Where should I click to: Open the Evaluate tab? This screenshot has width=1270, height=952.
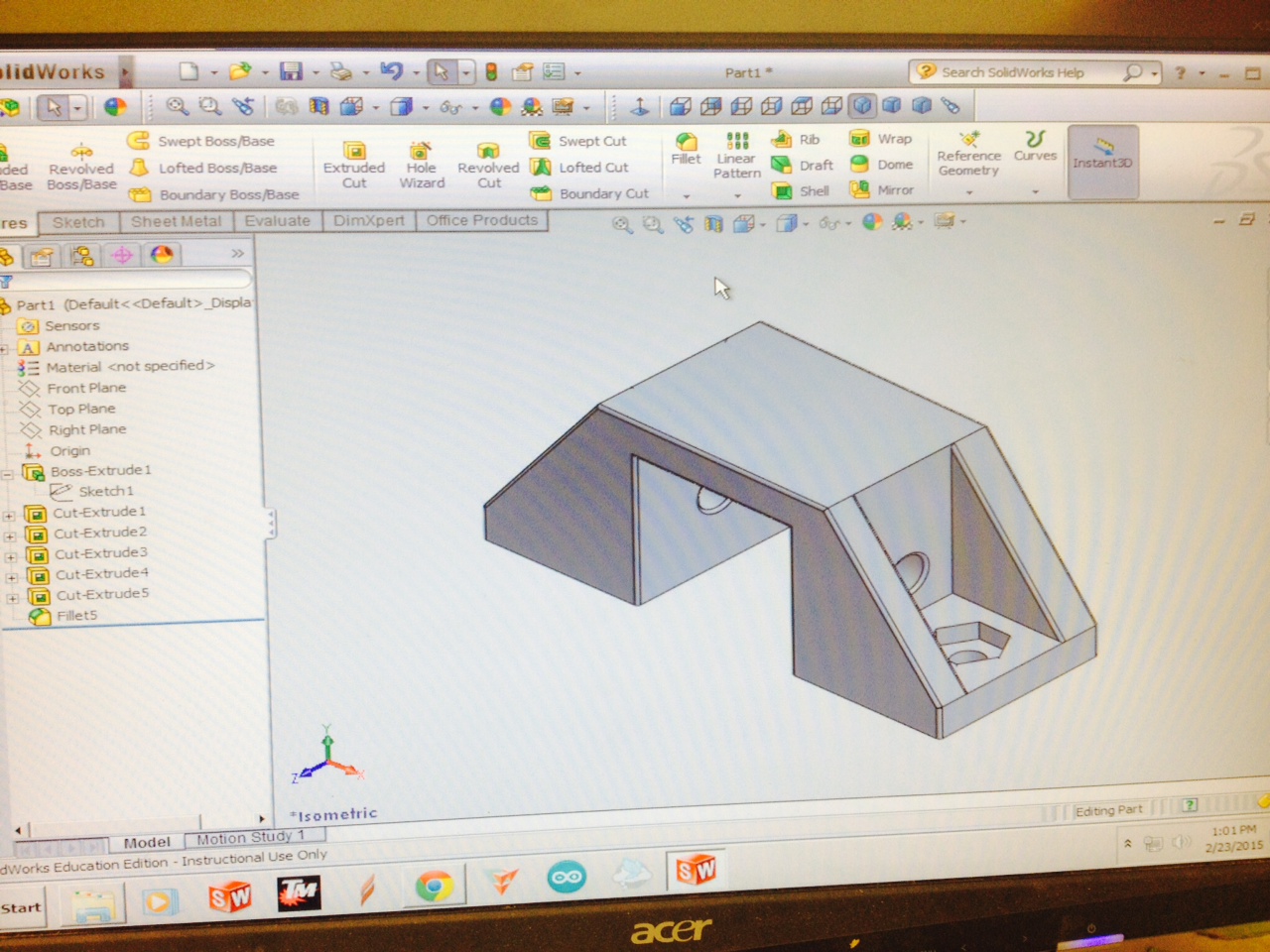click(278, 220)
